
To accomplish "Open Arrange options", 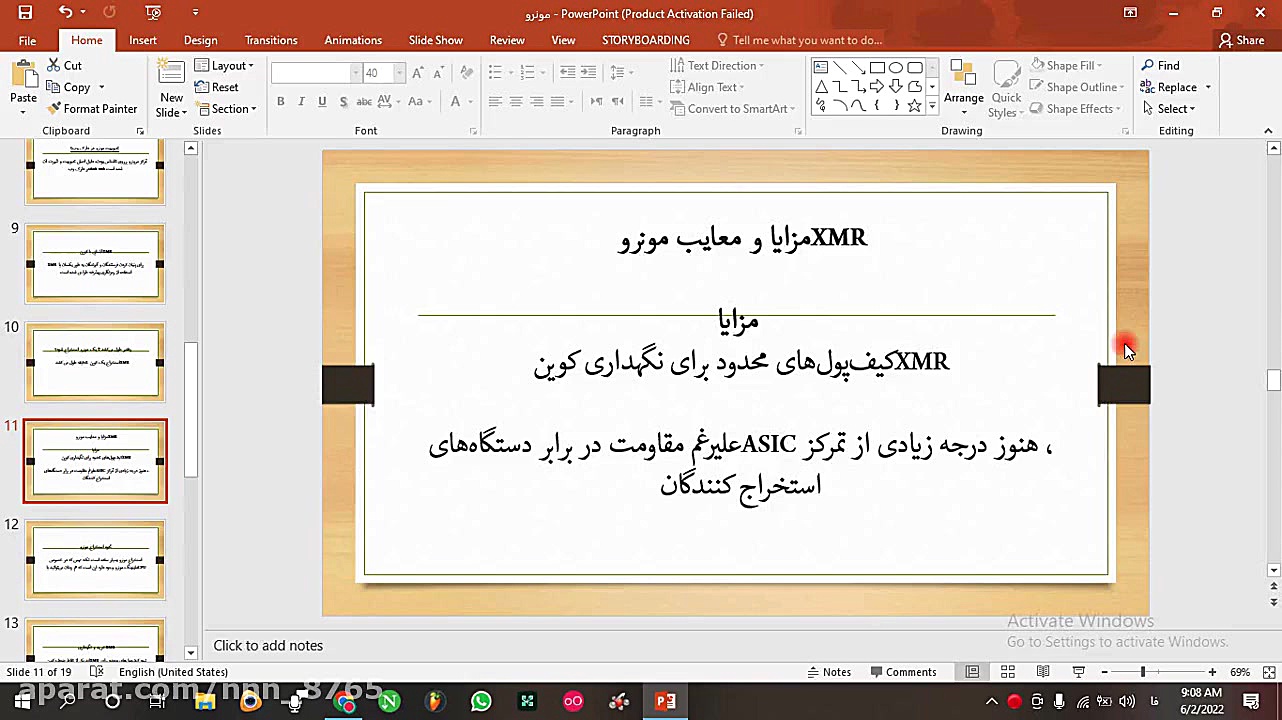I will pyautogui.click(x=964, y=86).
